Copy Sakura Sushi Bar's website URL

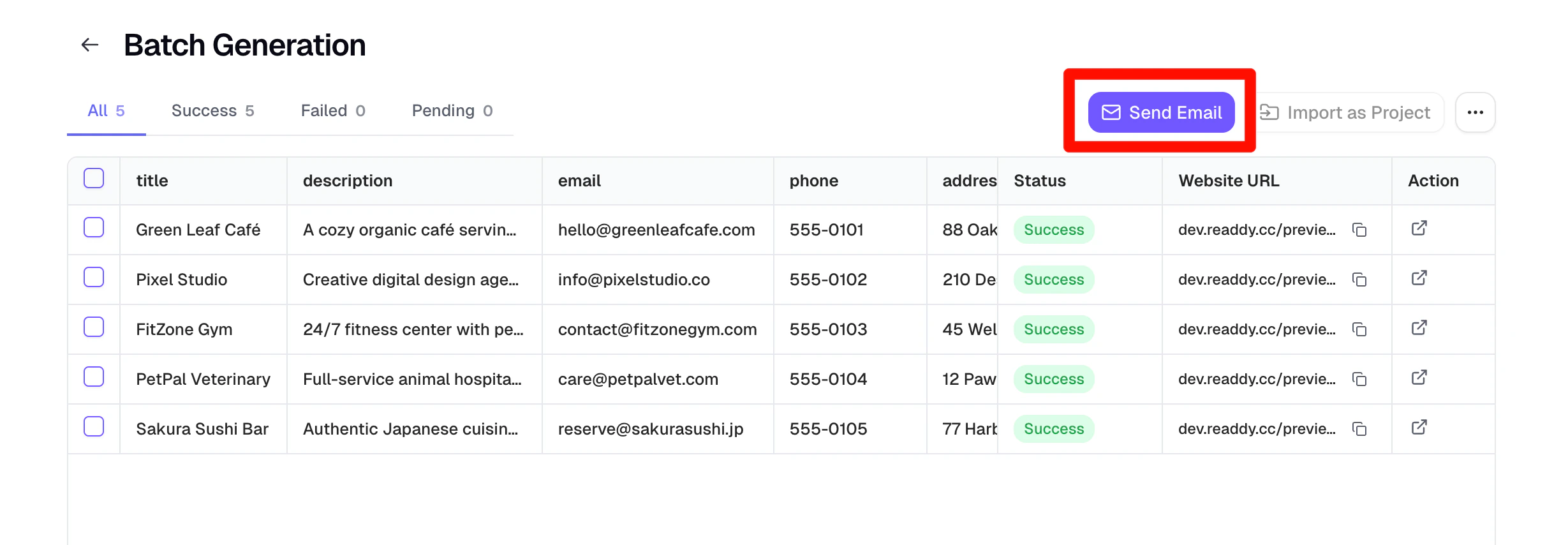click(1359, 429)
